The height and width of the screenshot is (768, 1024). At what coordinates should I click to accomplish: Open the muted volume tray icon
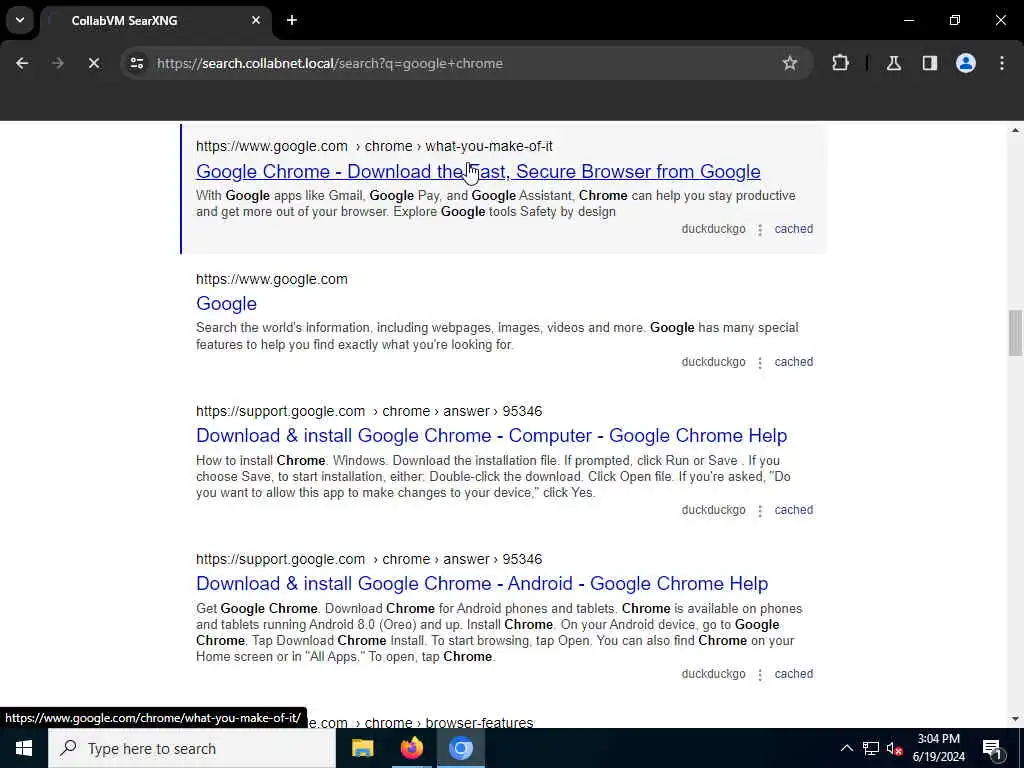[894, 748]
